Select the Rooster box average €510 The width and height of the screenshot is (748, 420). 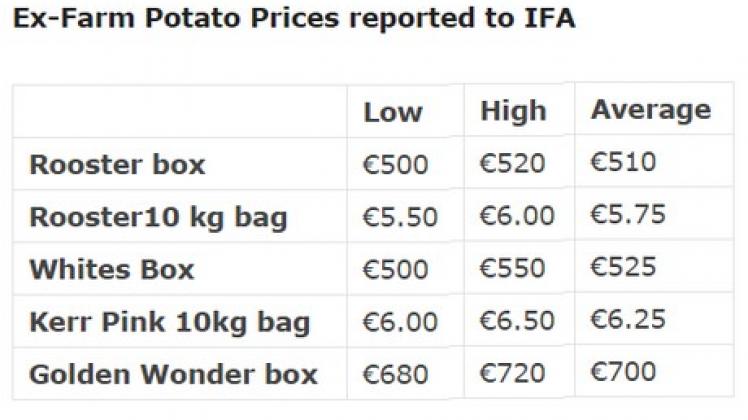tap(623, 162)
